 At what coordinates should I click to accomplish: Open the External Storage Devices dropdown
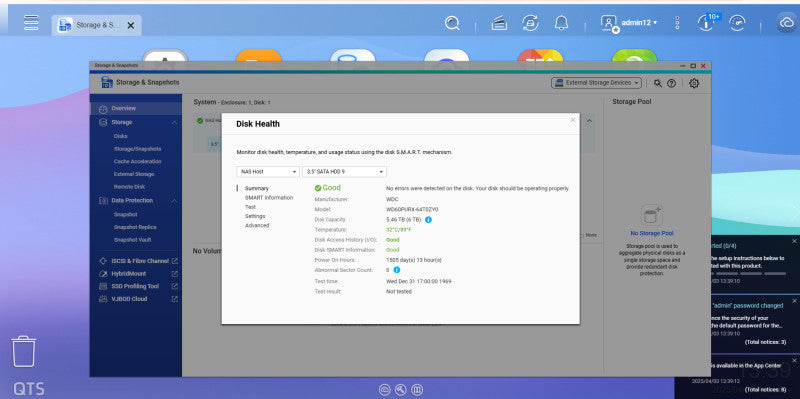[x=596, y=83]
